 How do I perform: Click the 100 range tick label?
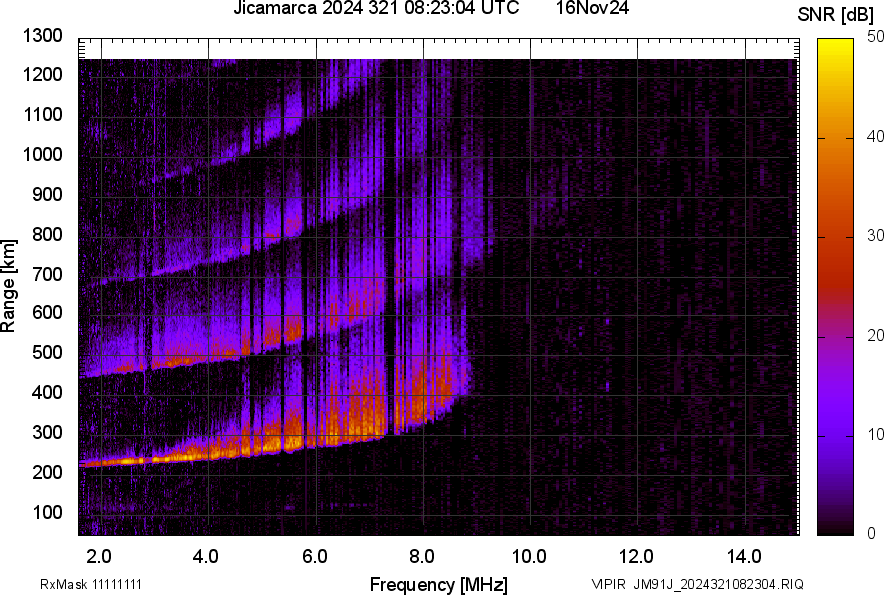pos(47,512)
